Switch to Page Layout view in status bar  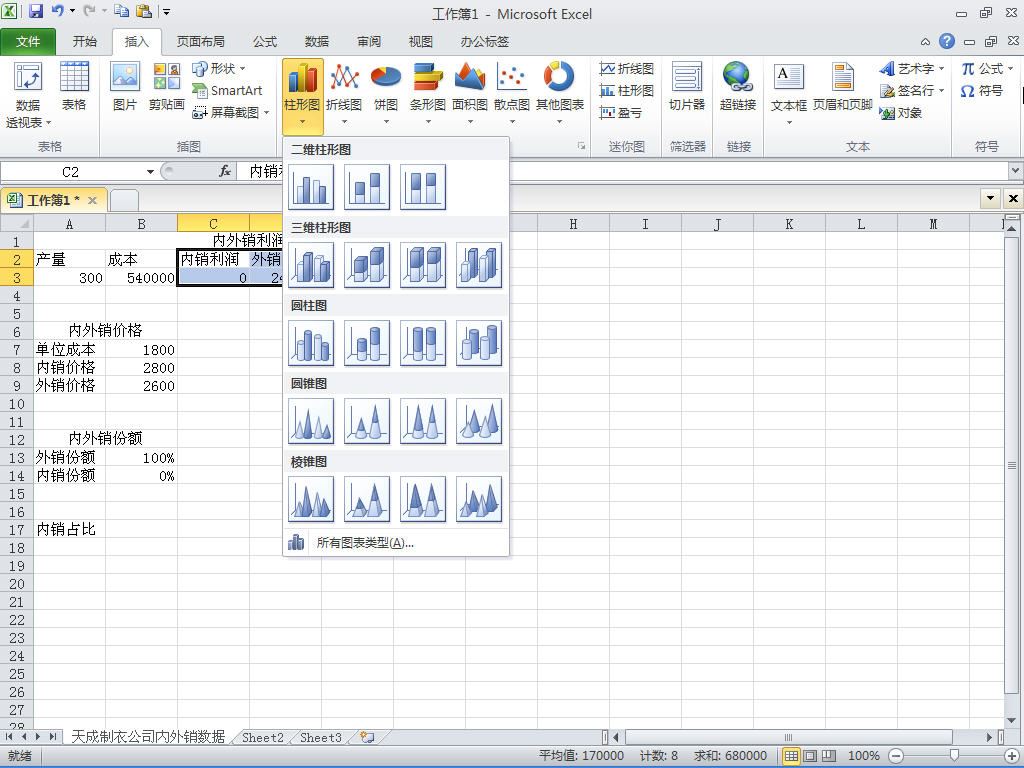(810, 756)
